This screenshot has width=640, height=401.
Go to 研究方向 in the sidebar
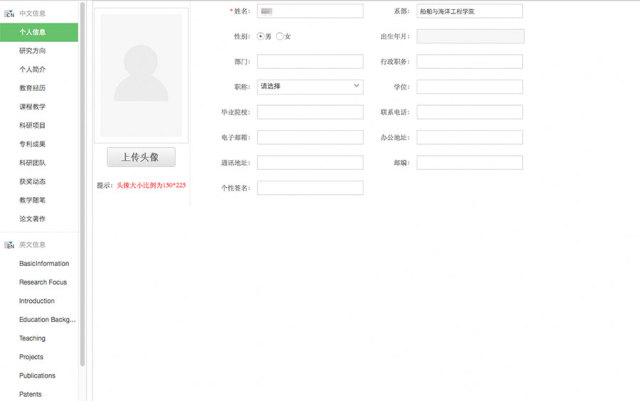[x=33, y=50]
